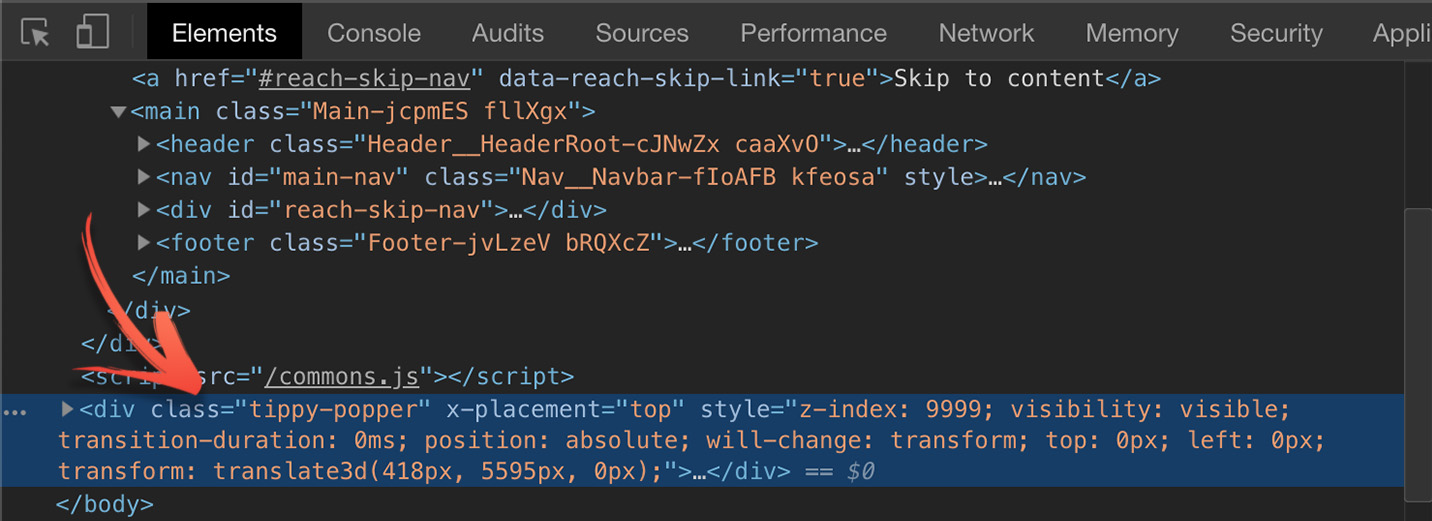Screen dimensions: 1432x521
Task: Open the Performance tab
Action: [813, 33]
